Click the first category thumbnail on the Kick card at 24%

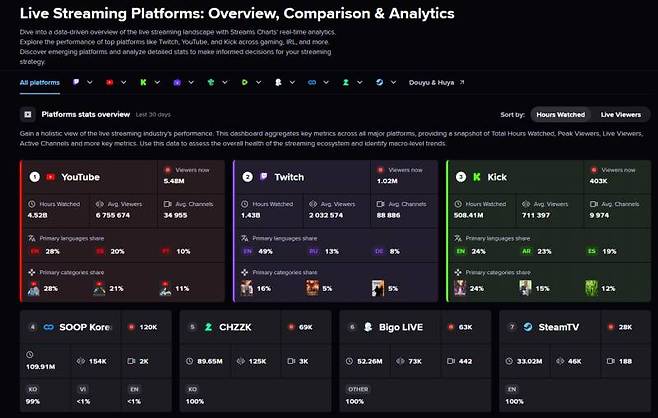[460, 288]
